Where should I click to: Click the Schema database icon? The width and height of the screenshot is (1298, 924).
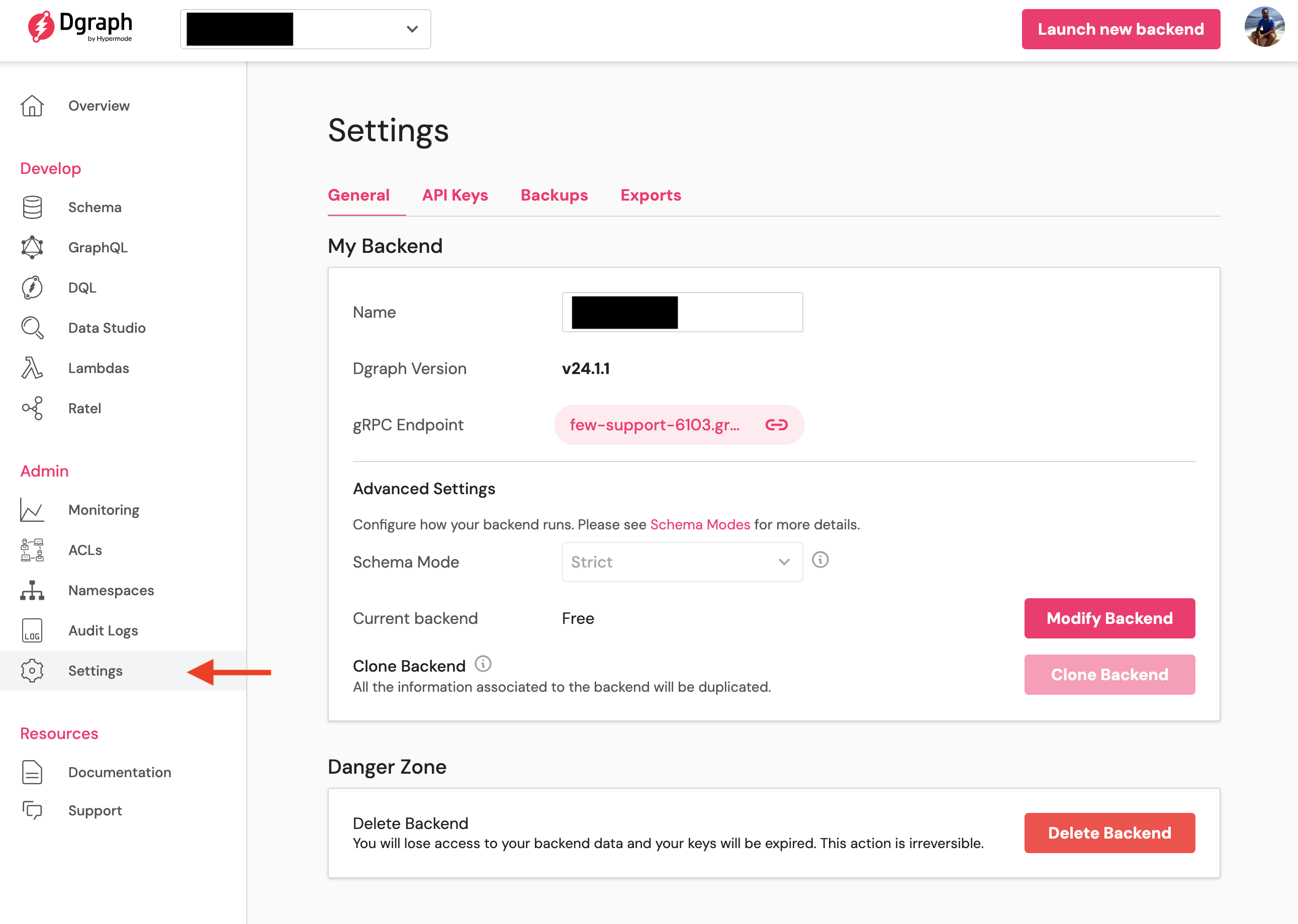point(32,207)
